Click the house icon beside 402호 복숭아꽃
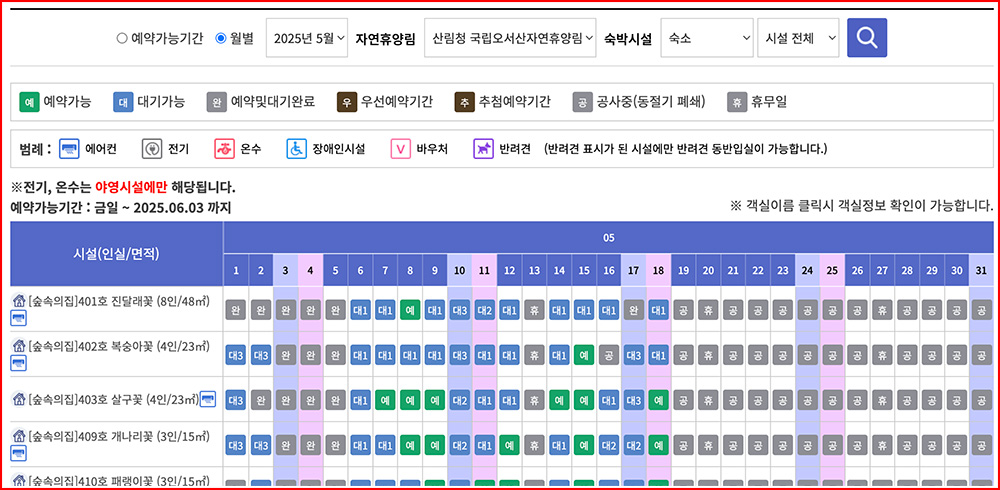Viewport: 1000px width, 490px height. click(x=18, y=346)
